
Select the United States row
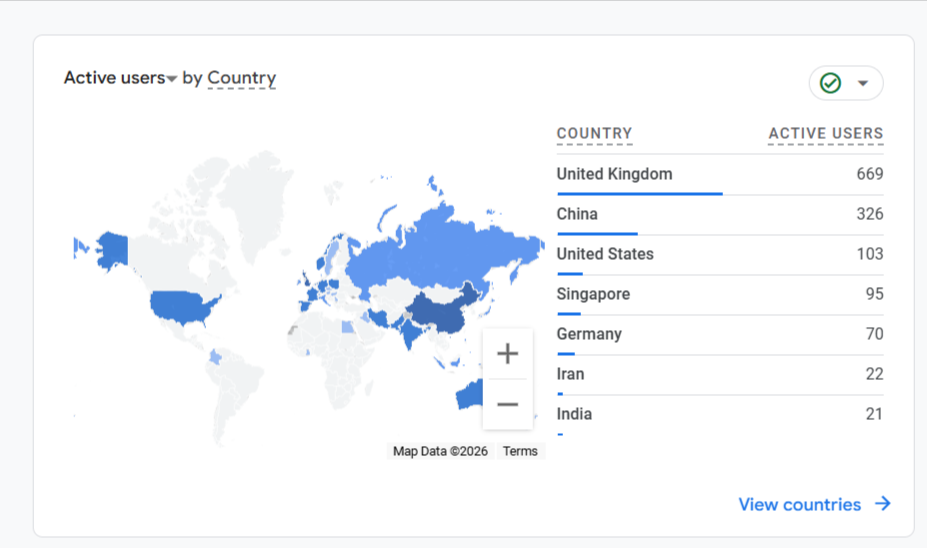(720, 255)
